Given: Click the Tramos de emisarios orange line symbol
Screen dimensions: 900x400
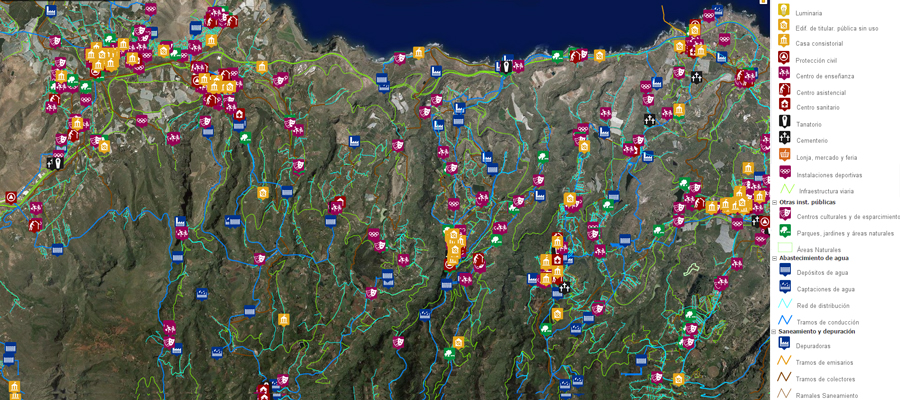Looking at the screenshot, I should (784, 361).
